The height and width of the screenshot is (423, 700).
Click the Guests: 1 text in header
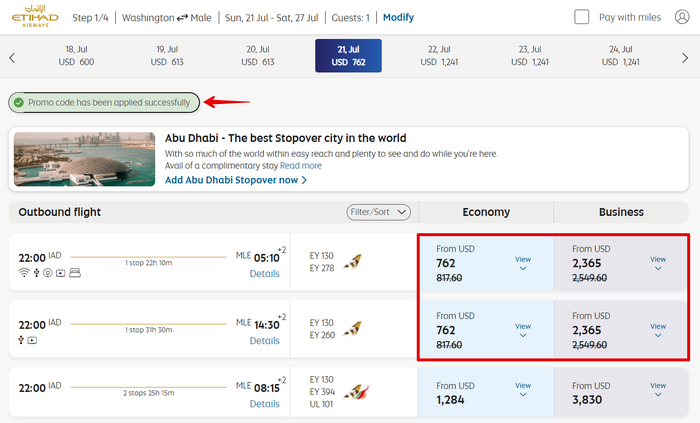tap(350, 18)
